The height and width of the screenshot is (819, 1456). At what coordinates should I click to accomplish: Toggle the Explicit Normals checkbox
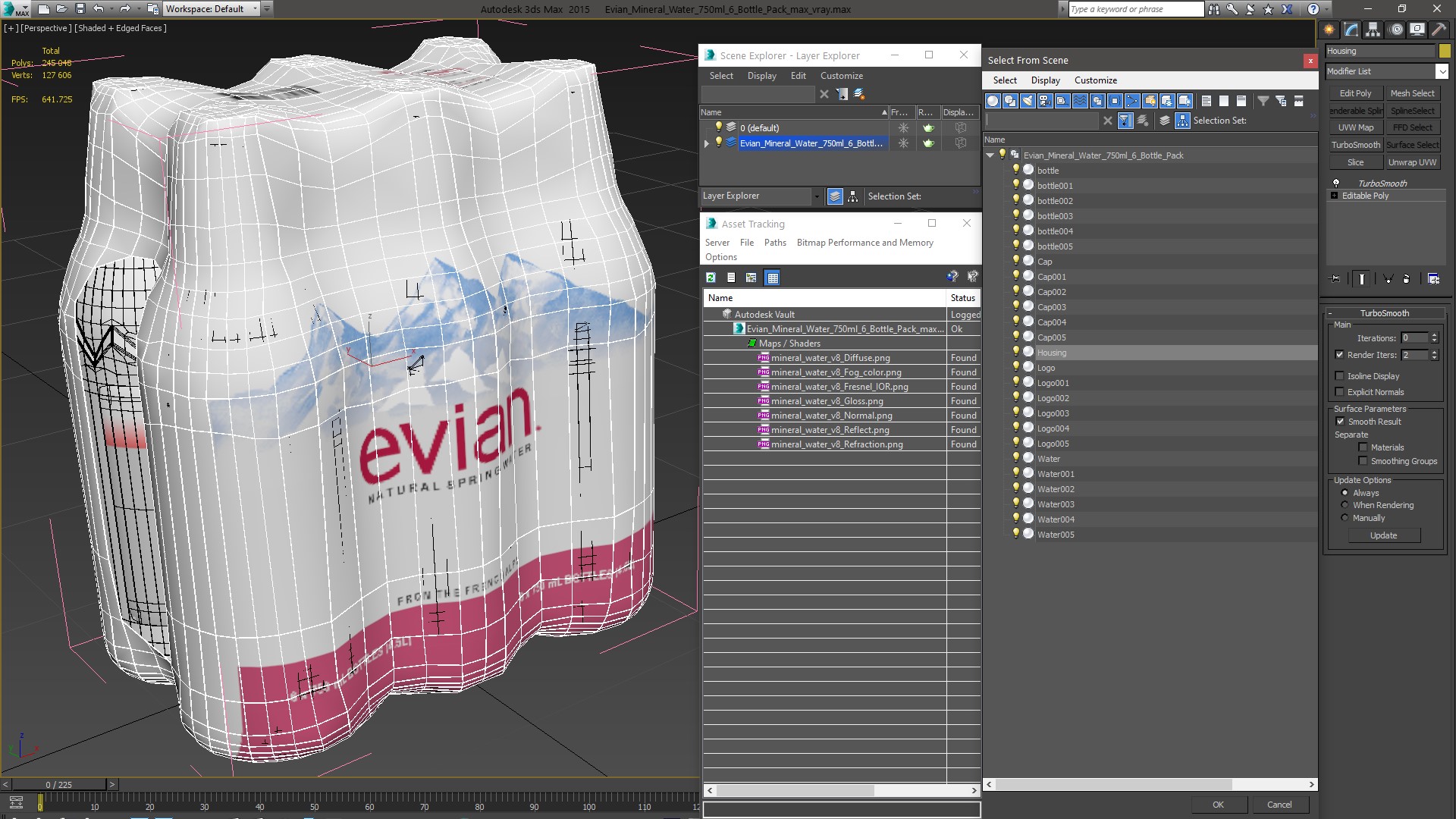coord(1339,392)
